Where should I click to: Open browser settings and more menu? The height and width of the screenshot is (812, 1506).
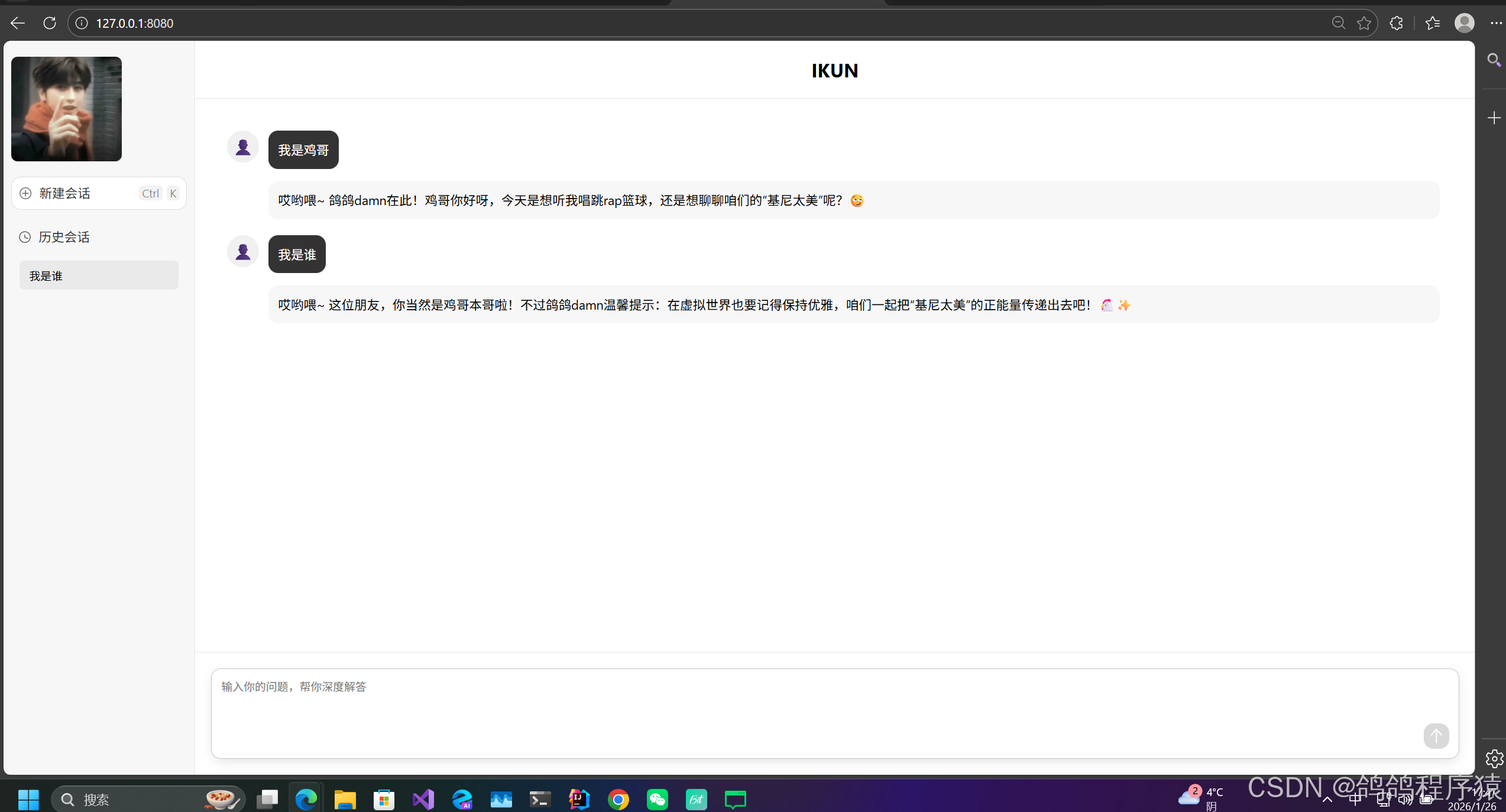1495,23
